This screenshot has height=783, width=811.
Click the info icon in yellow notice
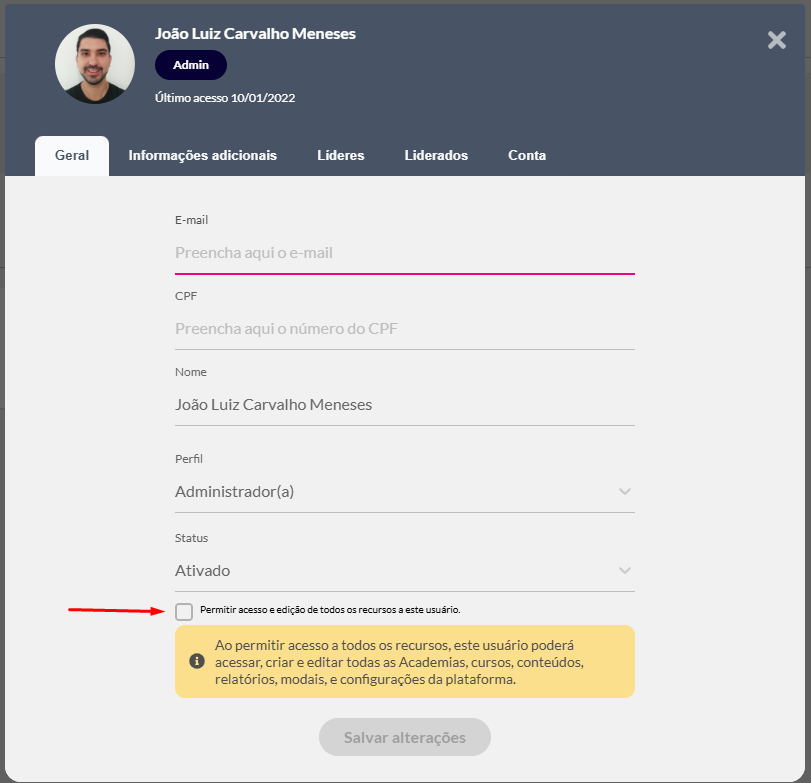point(197,662)
